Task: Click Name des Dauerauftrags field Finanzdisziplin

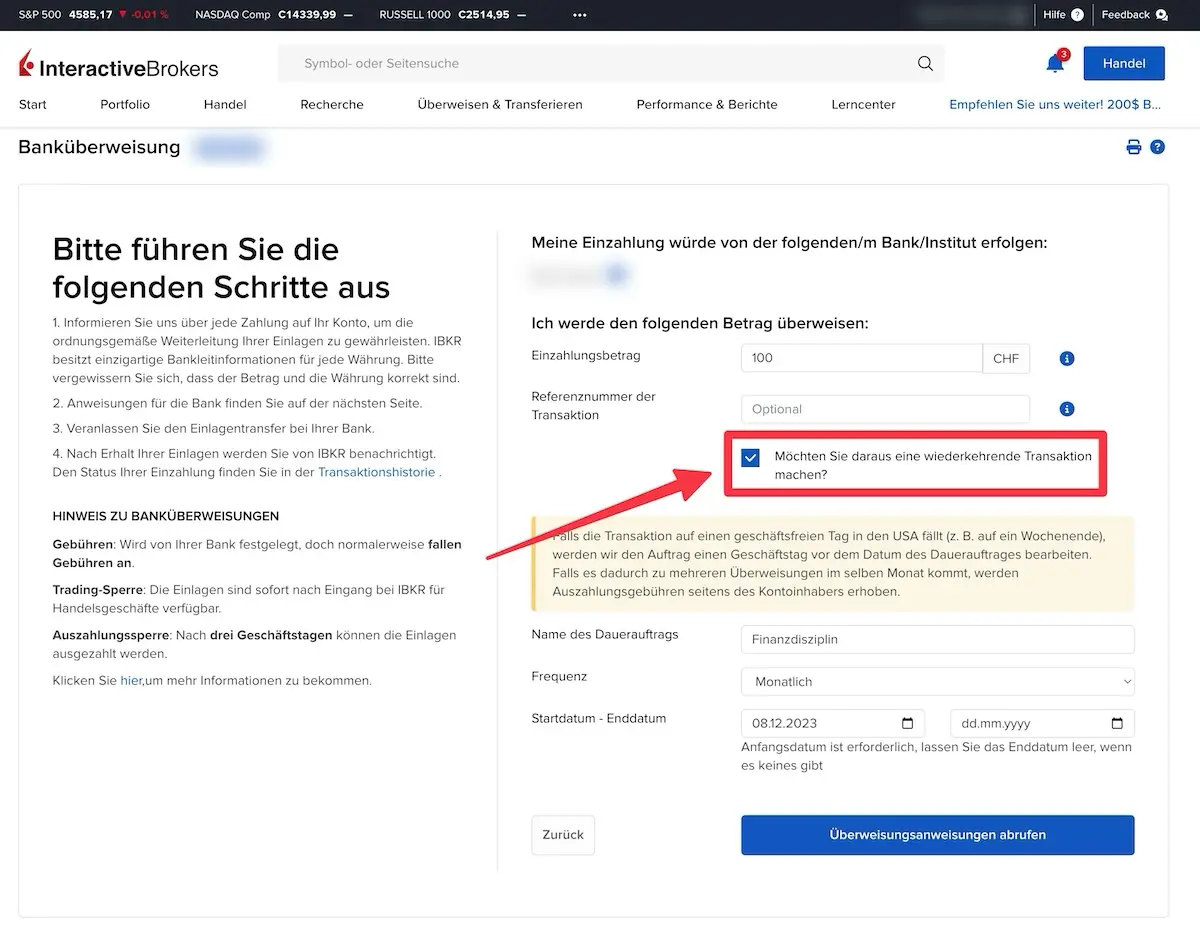Action: click(x=938, y=639)
